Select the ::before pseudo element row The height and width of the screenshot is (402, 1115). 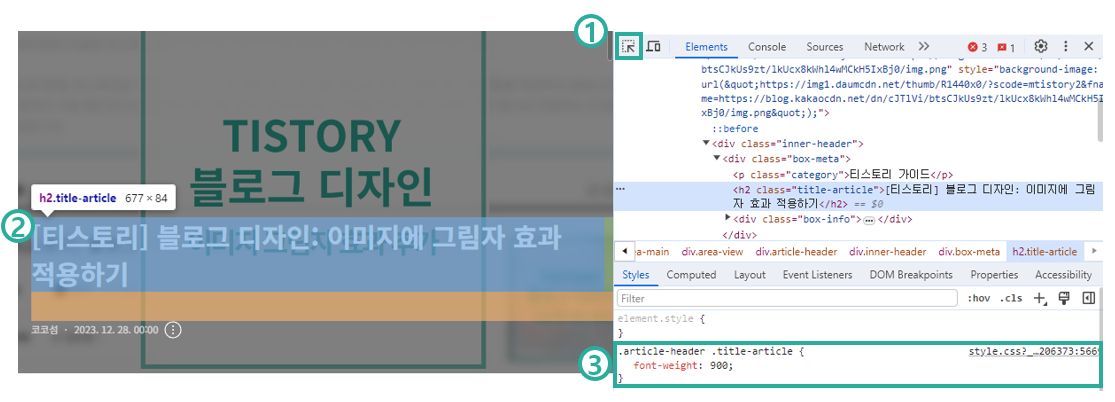735,129
